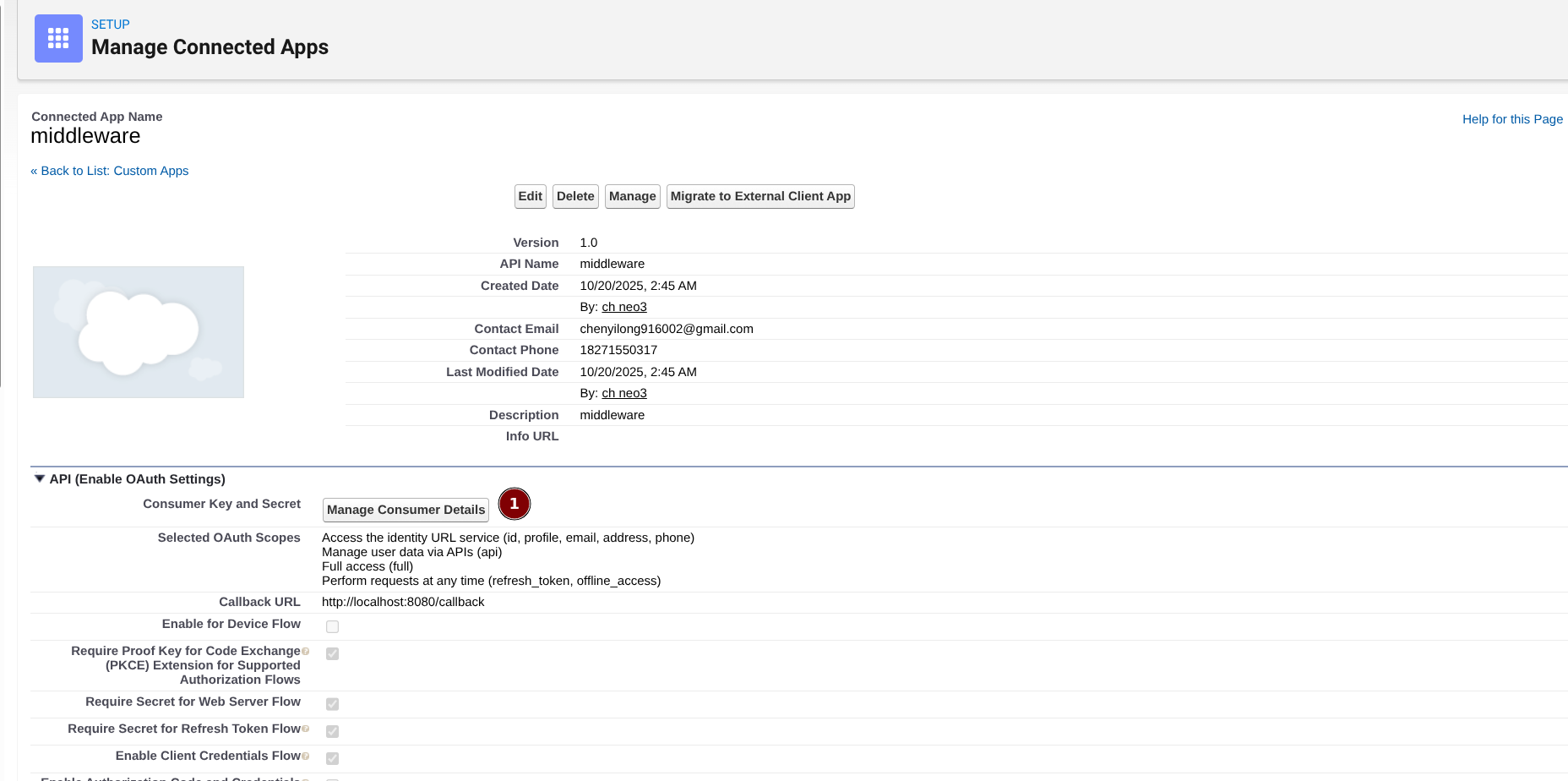Select the Description value middleware
This screenshot has width=1568, height=781.
point(612,415)
